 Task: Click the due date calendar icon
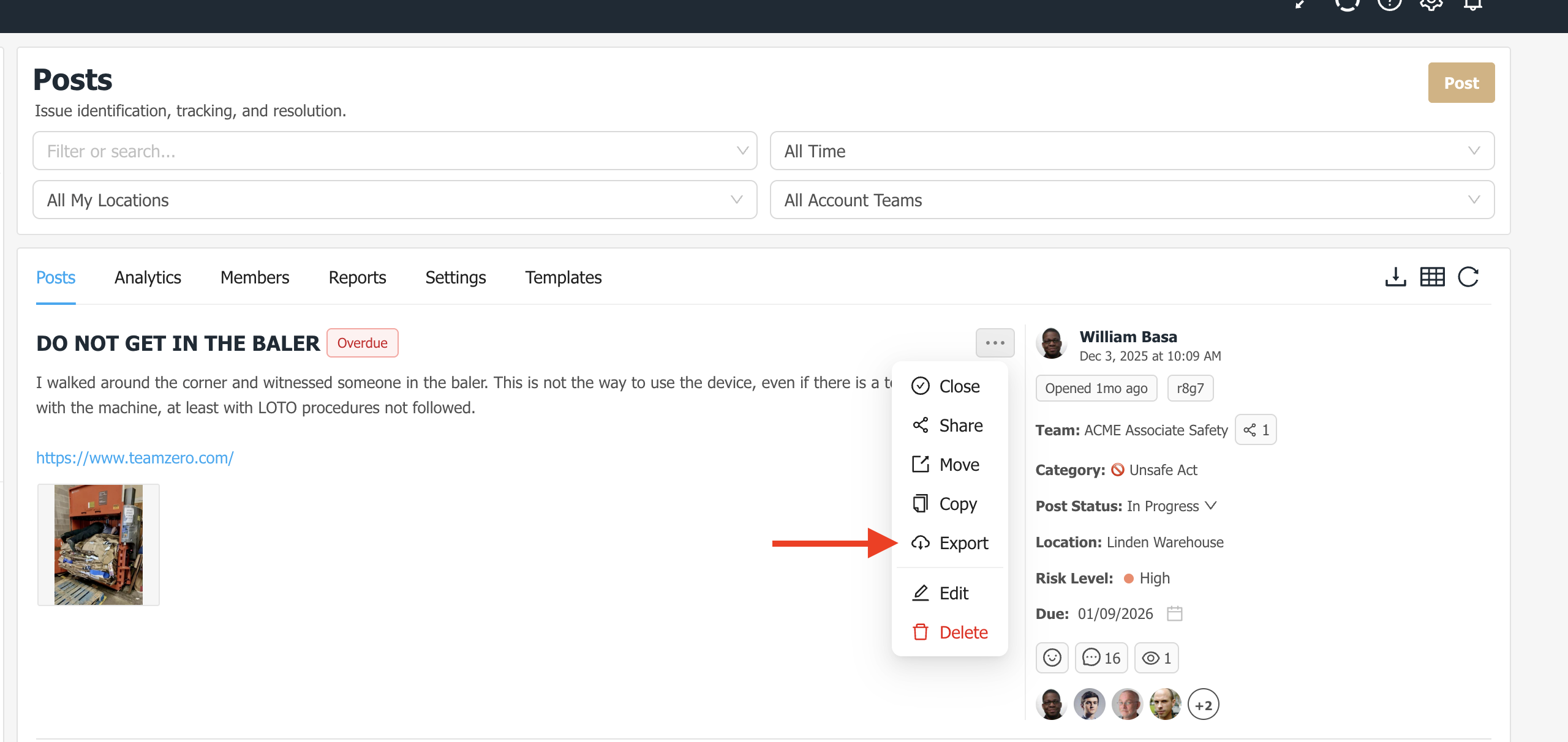(x=1174, y=613)
